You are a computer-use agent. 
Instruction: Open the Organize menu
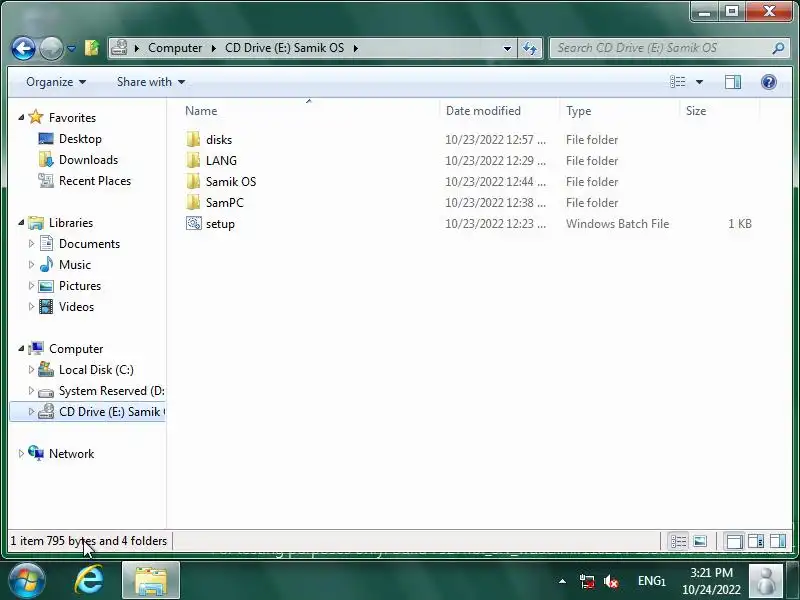pos(56,82)
